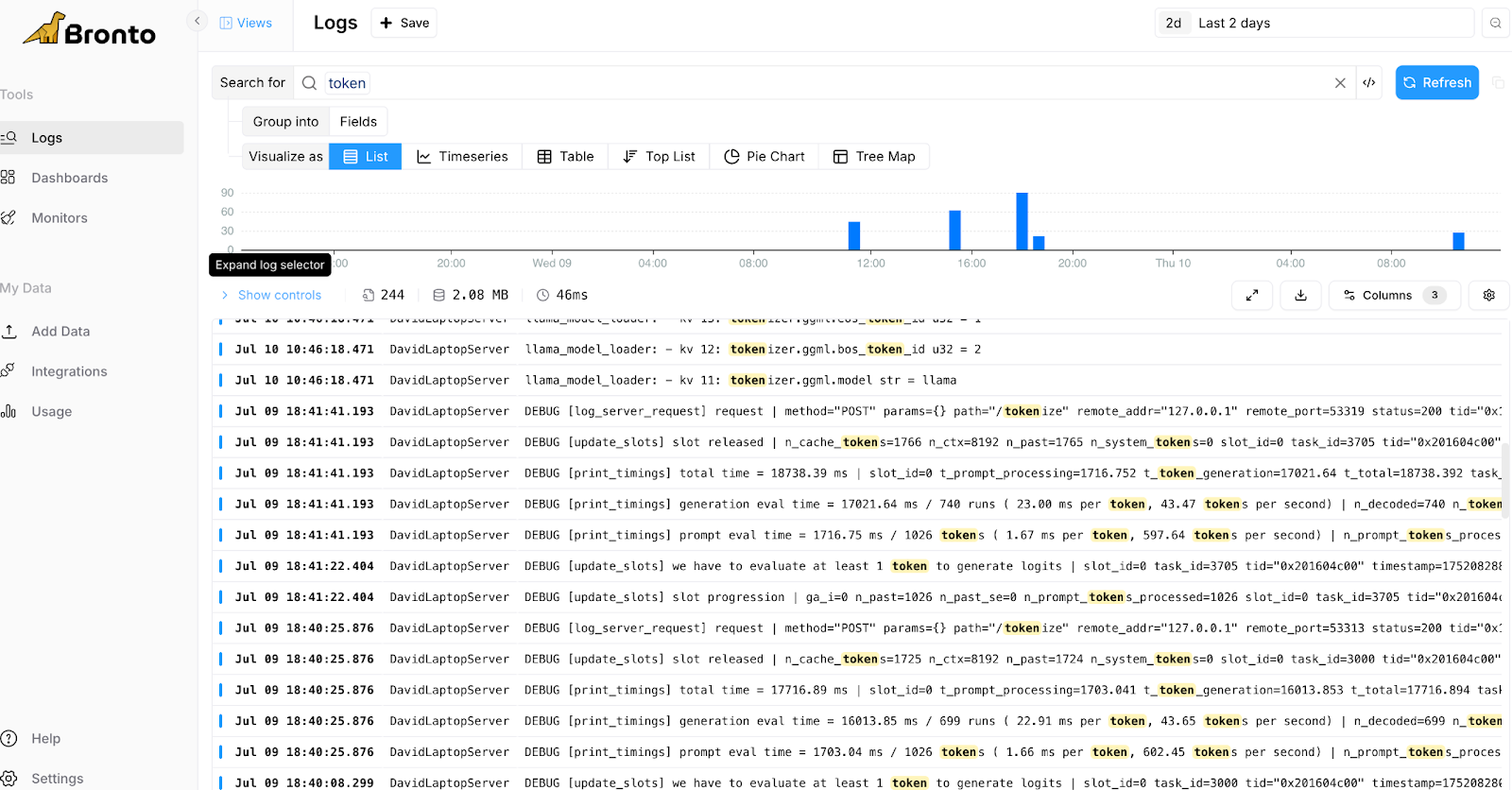Switch visualization to List
The width and height of the screenshot is (1512, 790).
pos(365,157)
